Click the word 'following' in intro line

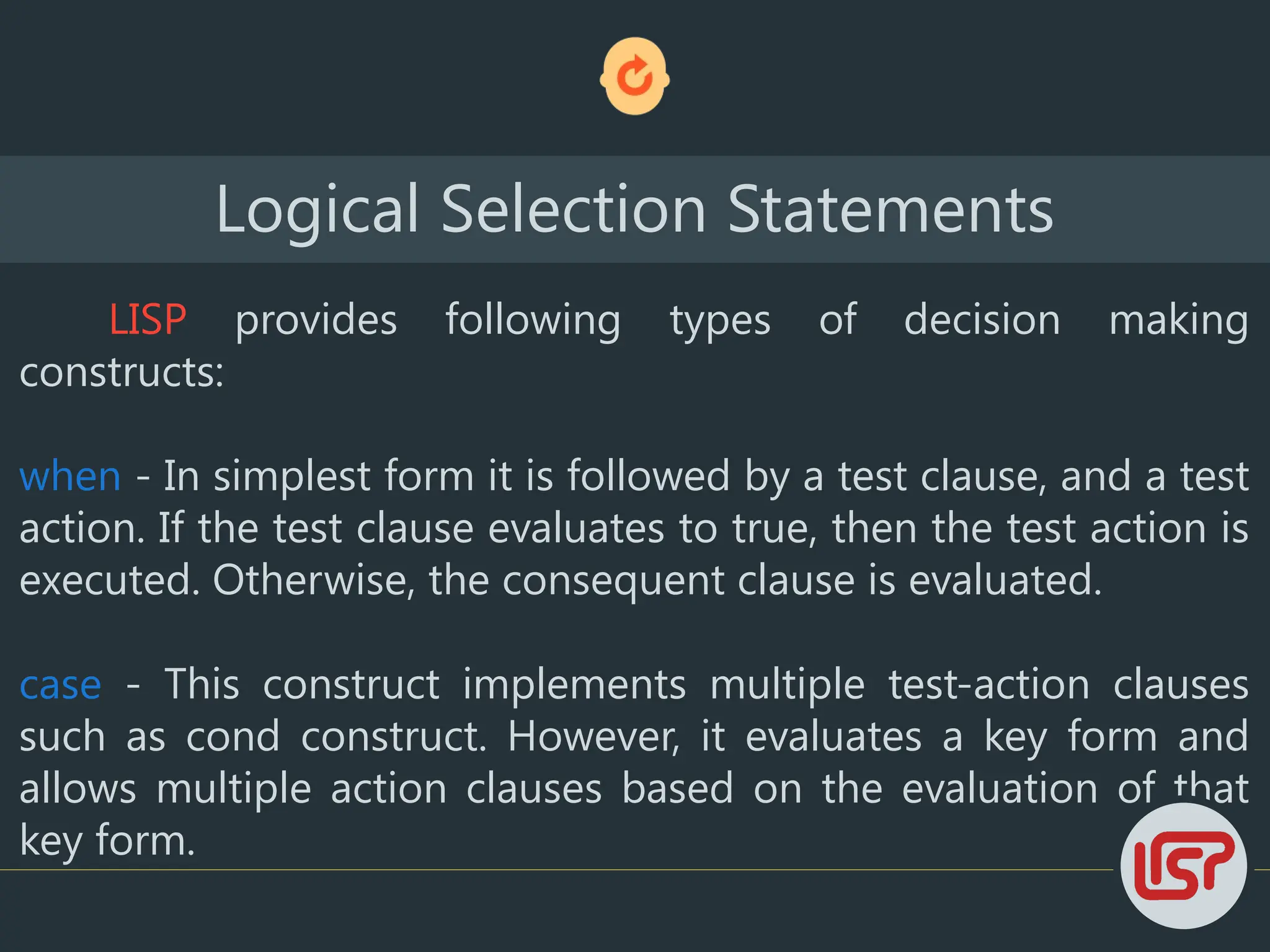(x=533, y=321)
